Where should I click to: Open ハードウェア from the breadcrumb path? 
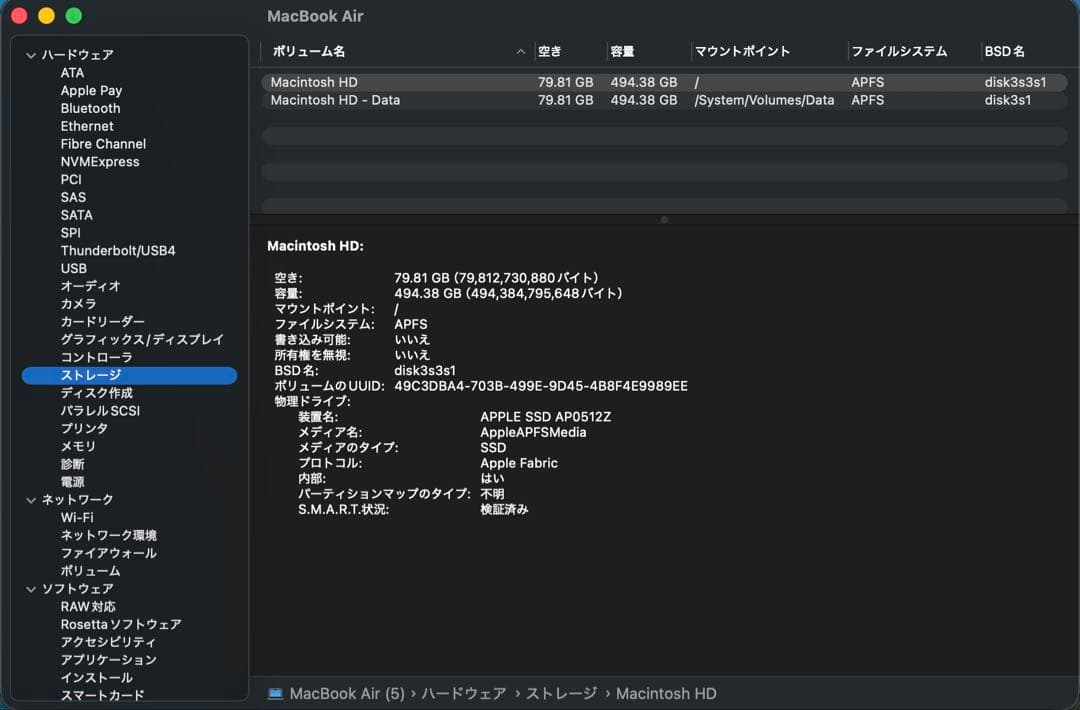click(x=464, y=693)
